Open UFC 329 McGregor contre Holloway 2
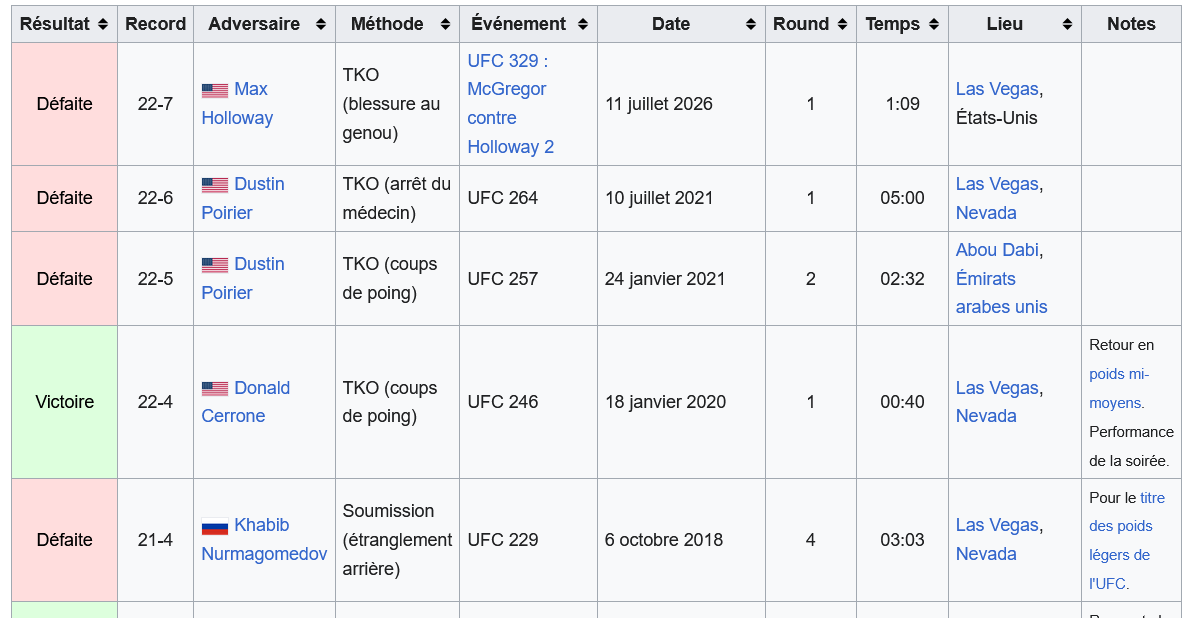Viewport: 1194px width, 618px height. click(511, 104)
